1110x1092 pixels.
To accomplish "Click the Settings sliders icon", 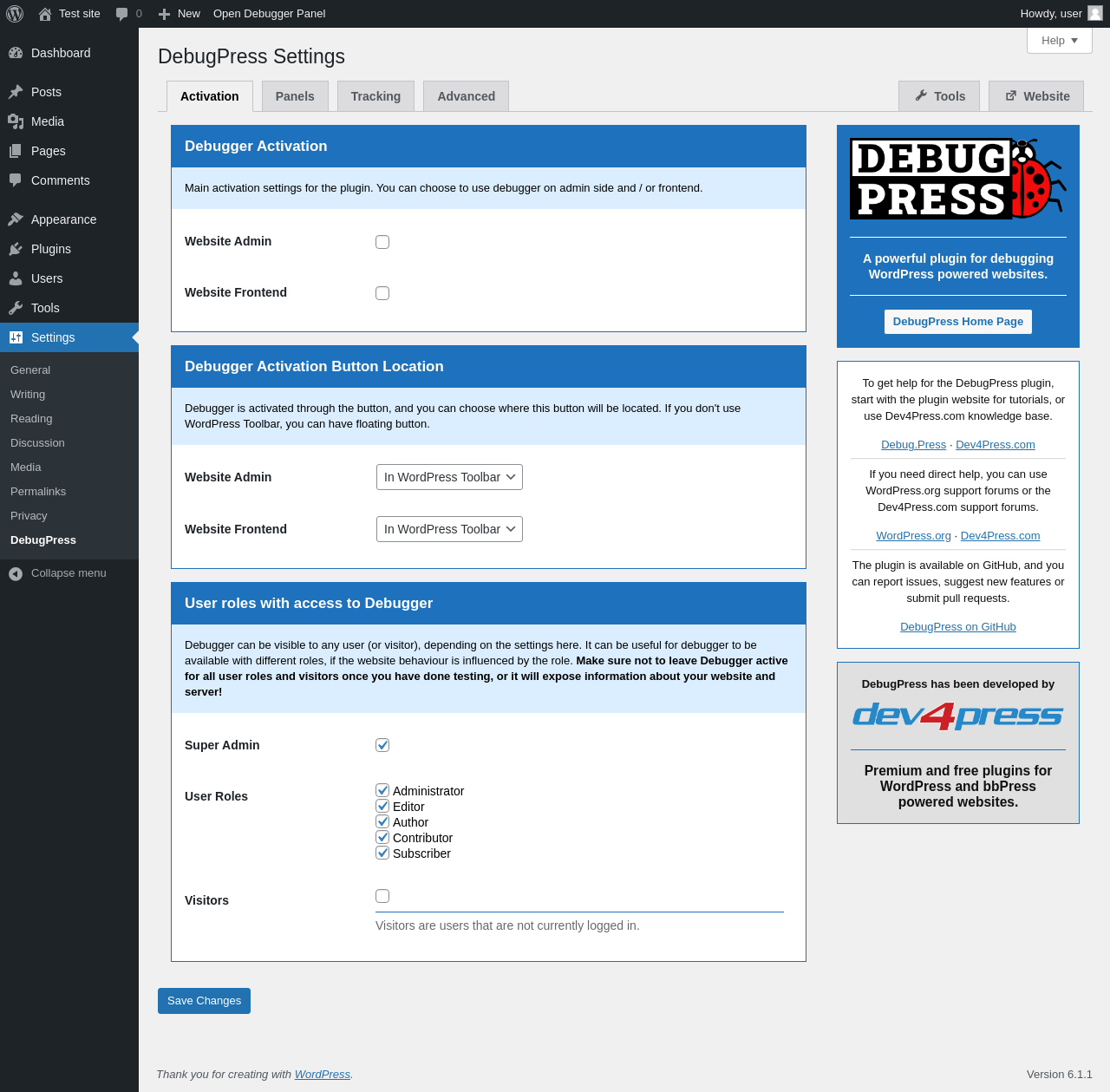I will click(16, 337).
